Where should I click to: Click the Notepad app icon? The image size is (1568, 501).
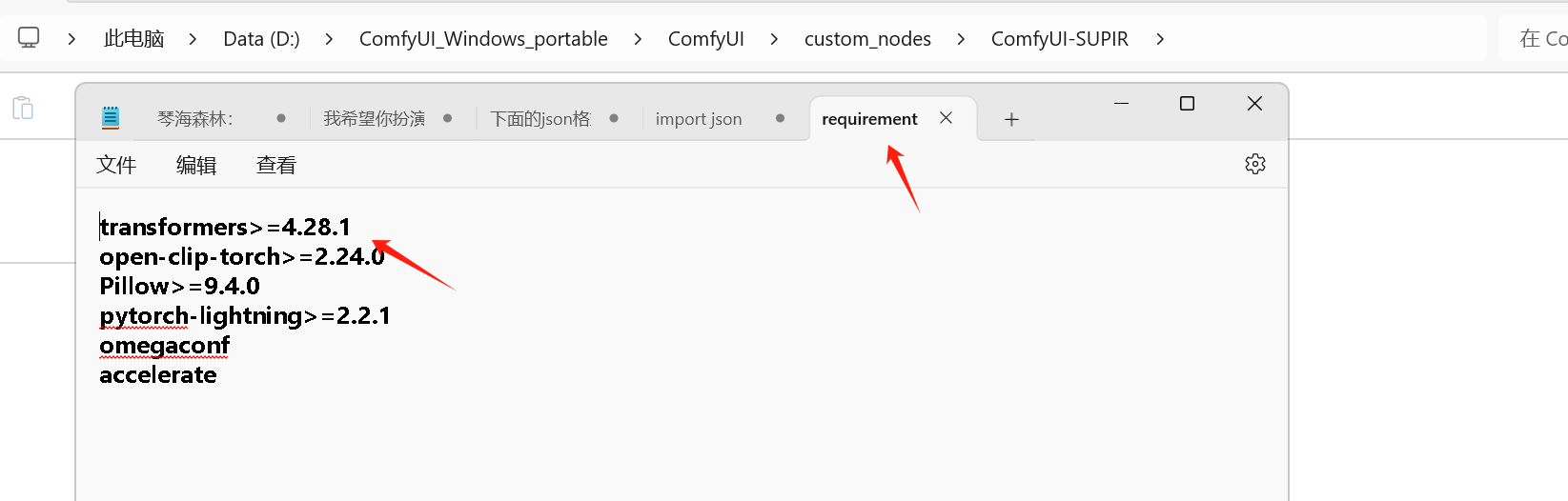[111, 118]
